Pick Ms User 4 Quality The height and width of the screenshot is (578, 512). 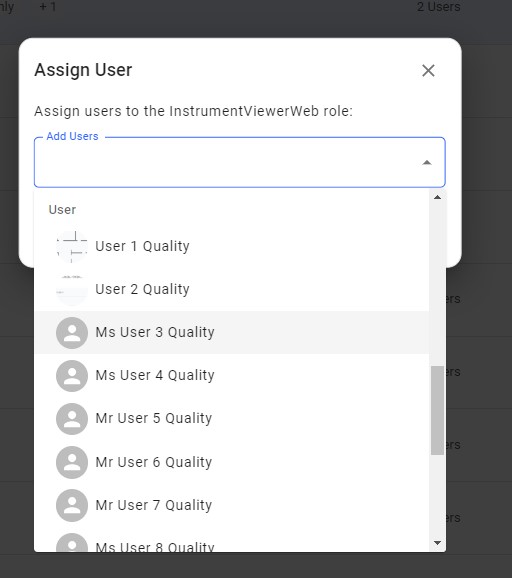pyautogui.click(x=231, y=376)
